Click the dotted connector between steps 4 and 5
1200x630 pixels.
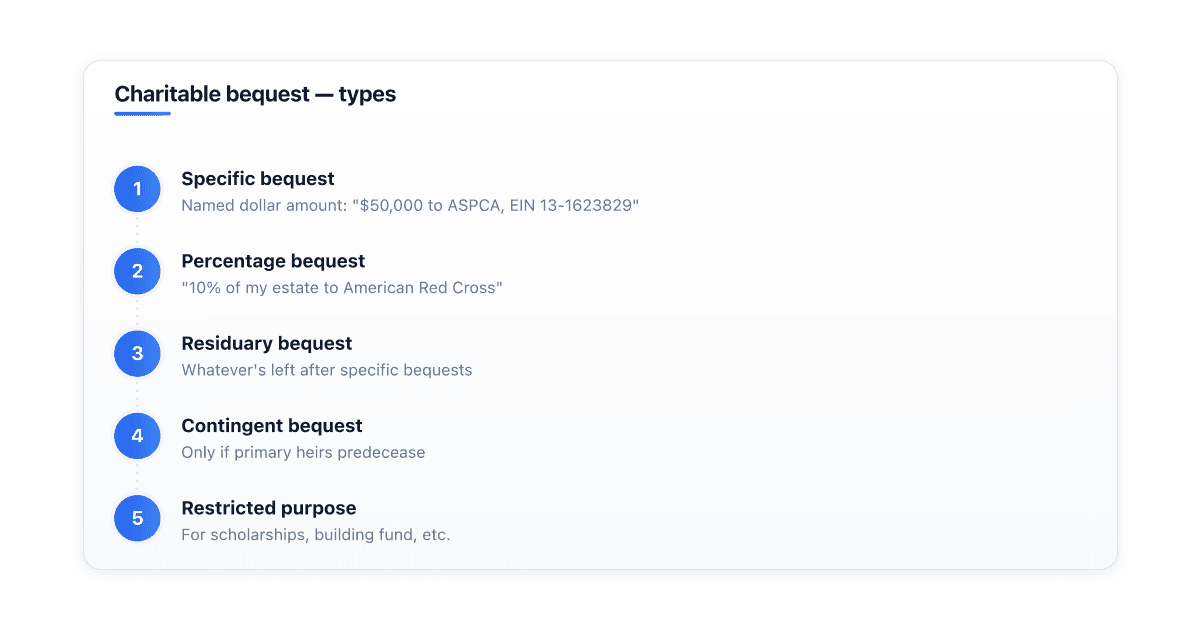137,477
